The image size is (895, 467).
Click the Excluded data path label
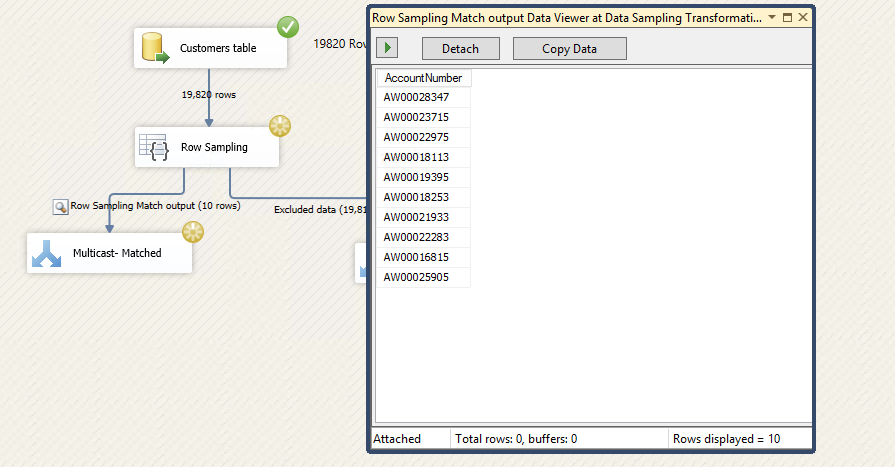click(x=320, y=210)
